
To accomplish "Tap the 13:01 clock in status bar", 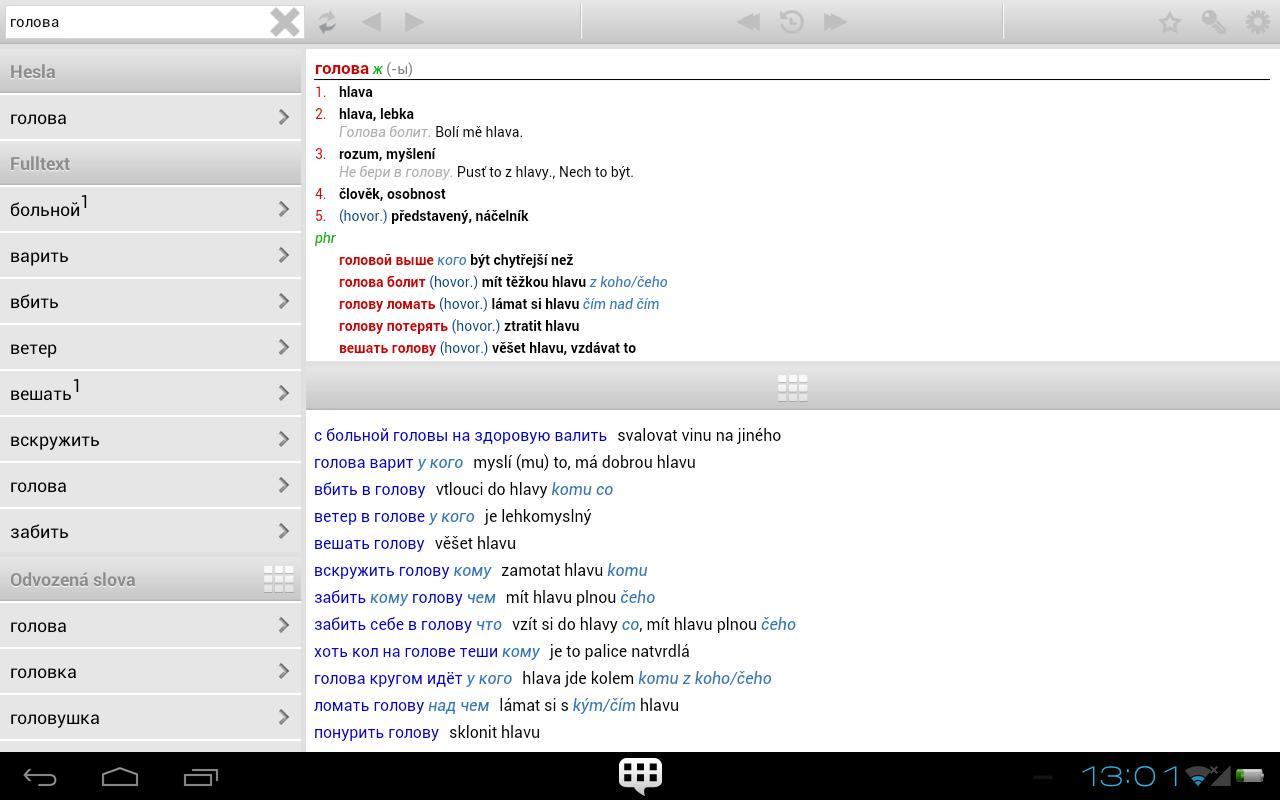I will (x=1130, y=776).
